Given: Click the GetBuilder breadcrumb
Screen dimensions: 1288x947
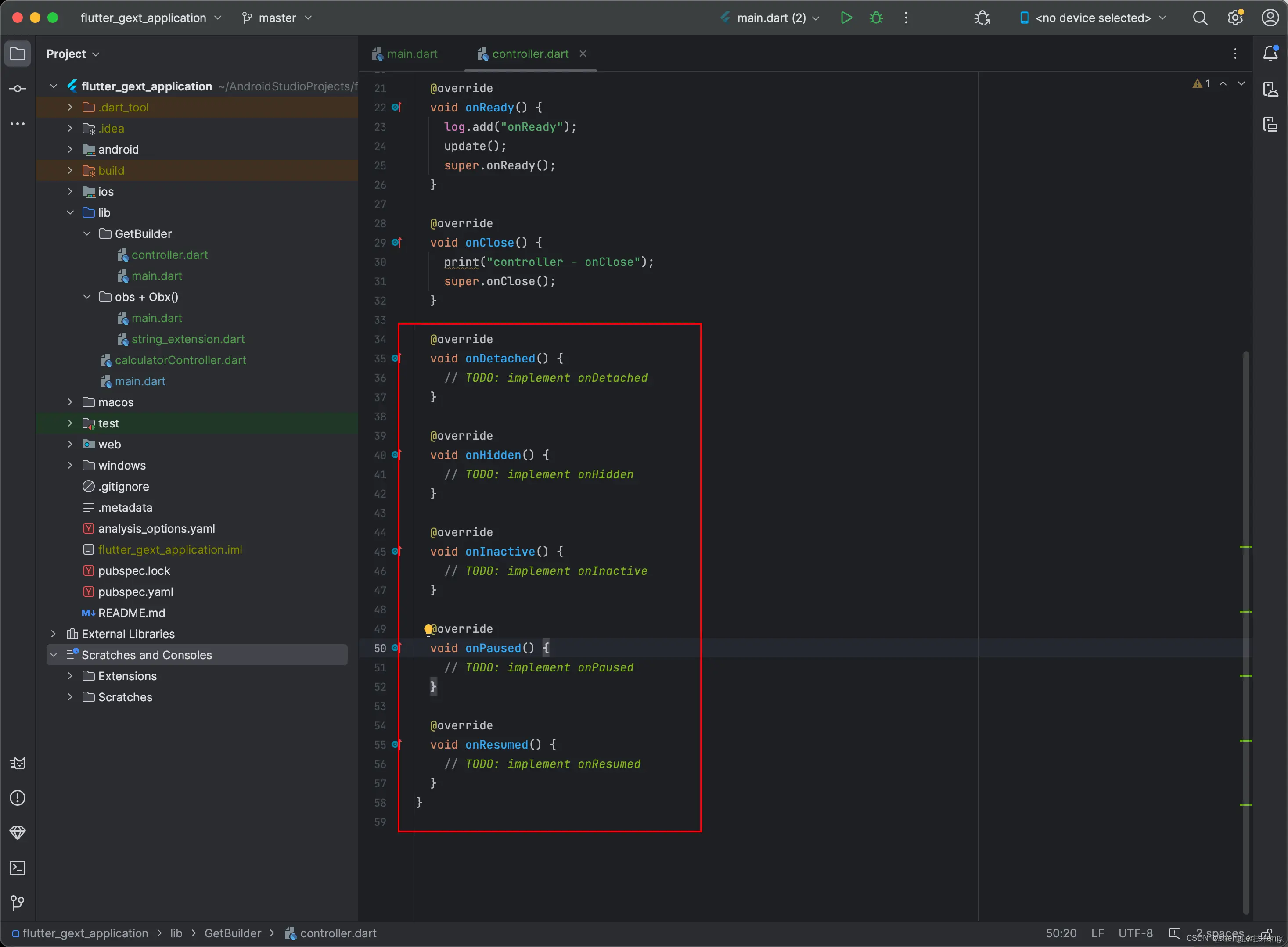Looking at the screenshot, I should click(x=232, y=933).
